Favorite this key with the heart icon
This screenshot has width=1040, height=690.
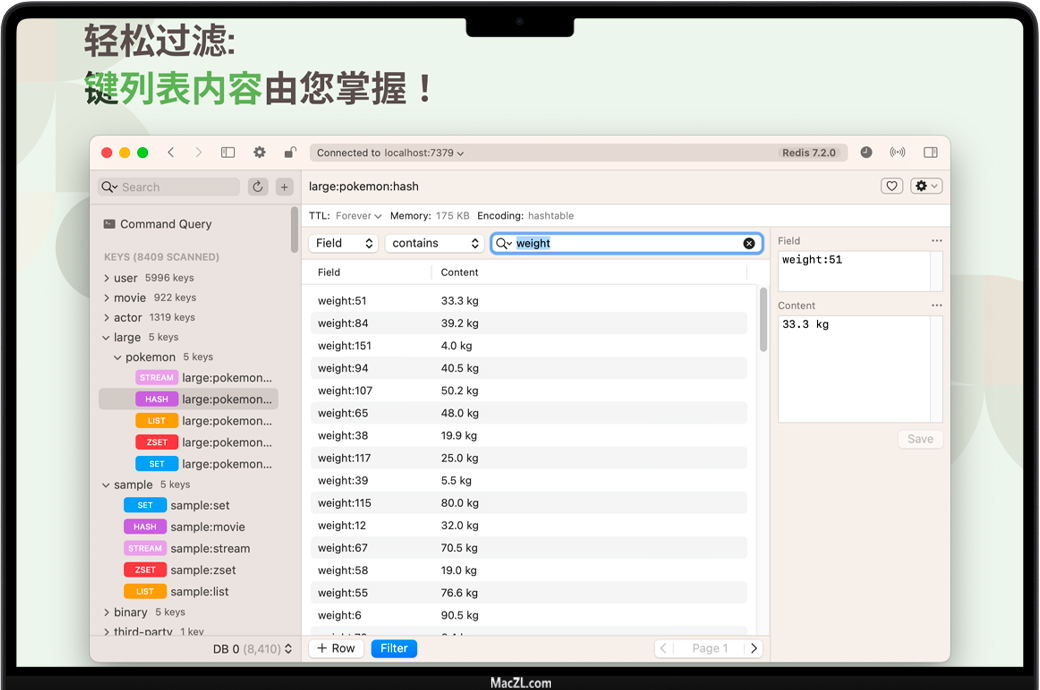point(892,186)
